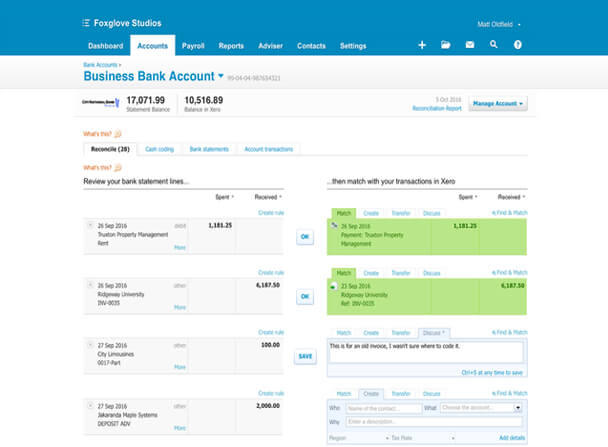The width and height of the screenshot is (608, 447).
Task: Click More on the City Limousines line
Action: [x=180, y=367]
